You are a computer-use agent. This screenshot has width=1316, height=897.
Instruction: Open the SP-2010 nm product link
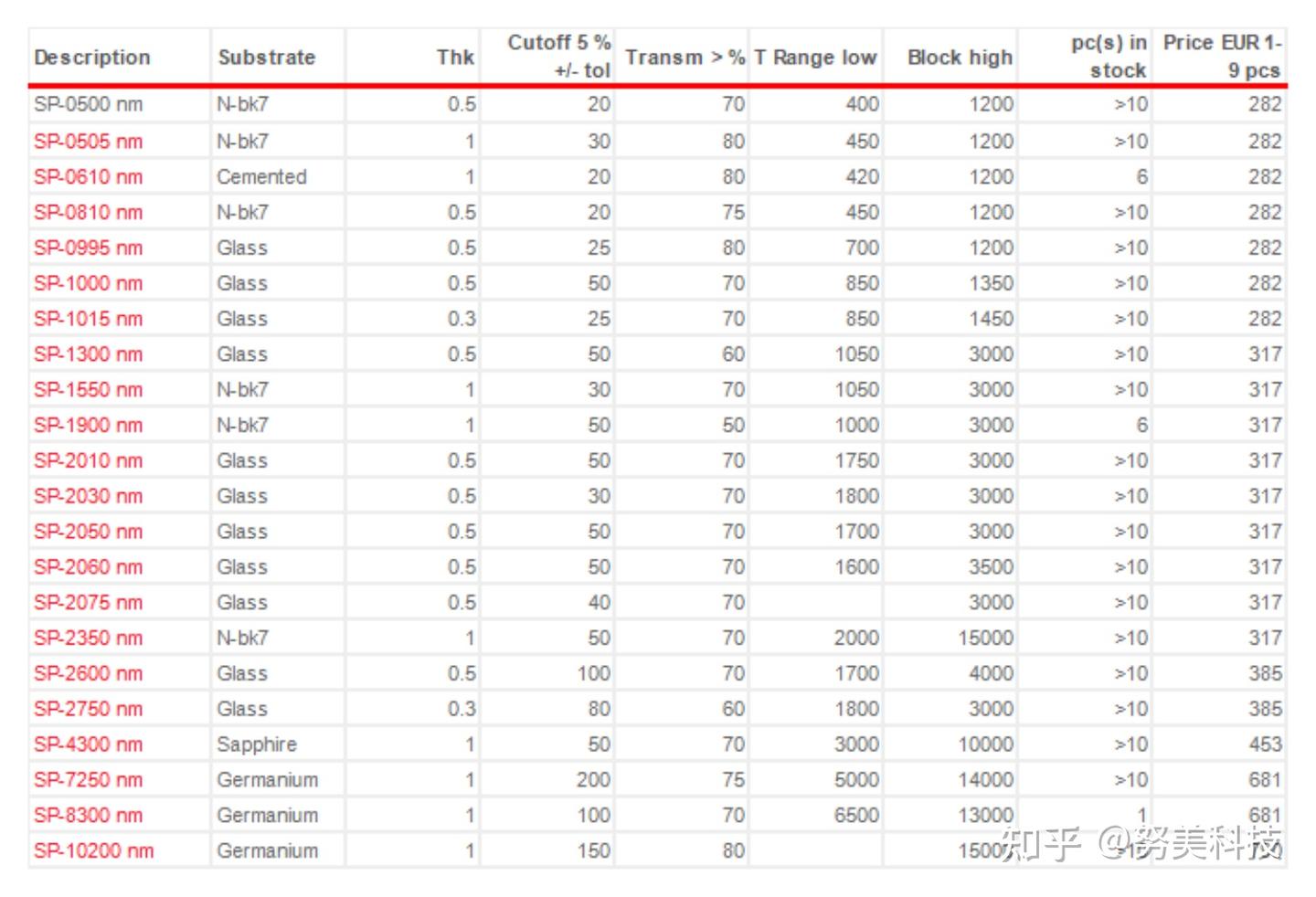point(88,461)
